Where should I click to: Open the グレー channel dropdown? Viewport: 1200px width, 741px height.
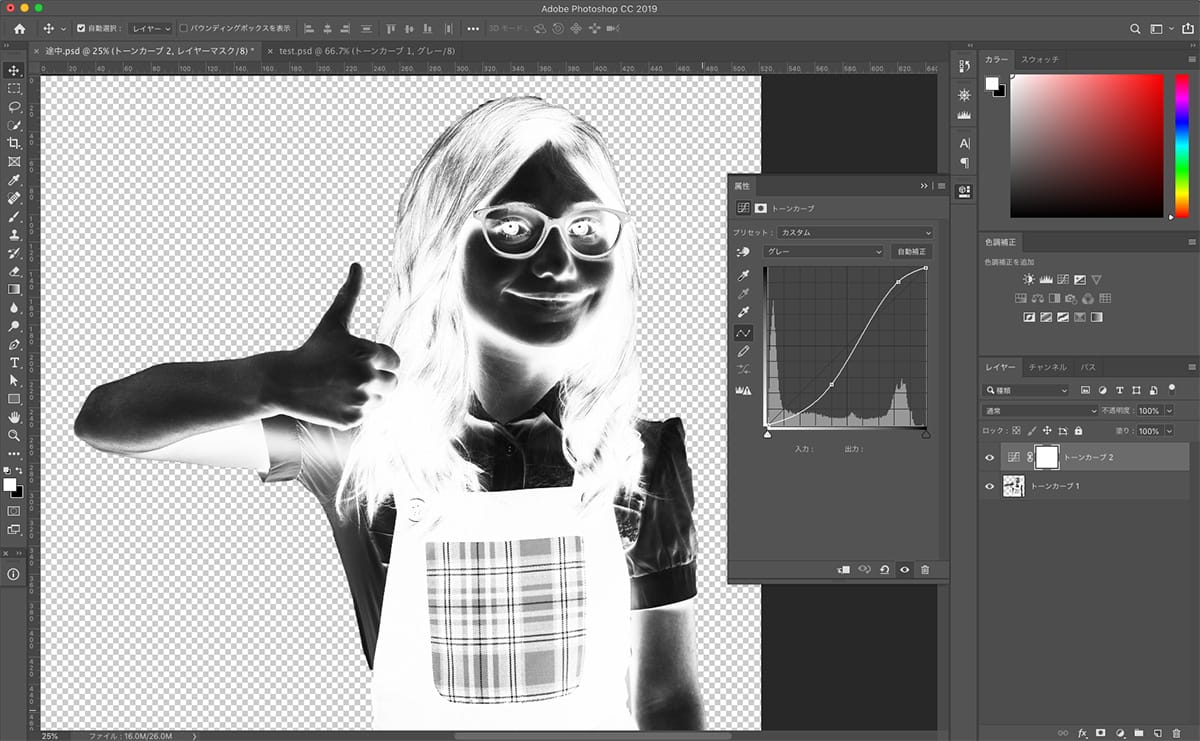coord(823,252)
